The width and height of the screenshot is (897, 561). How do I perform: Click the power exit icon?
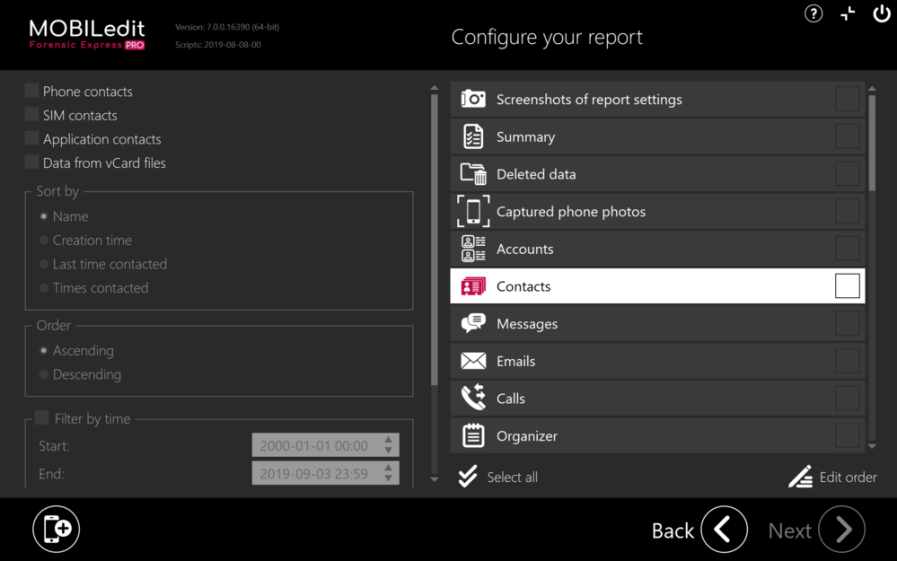tap(881, 14)
